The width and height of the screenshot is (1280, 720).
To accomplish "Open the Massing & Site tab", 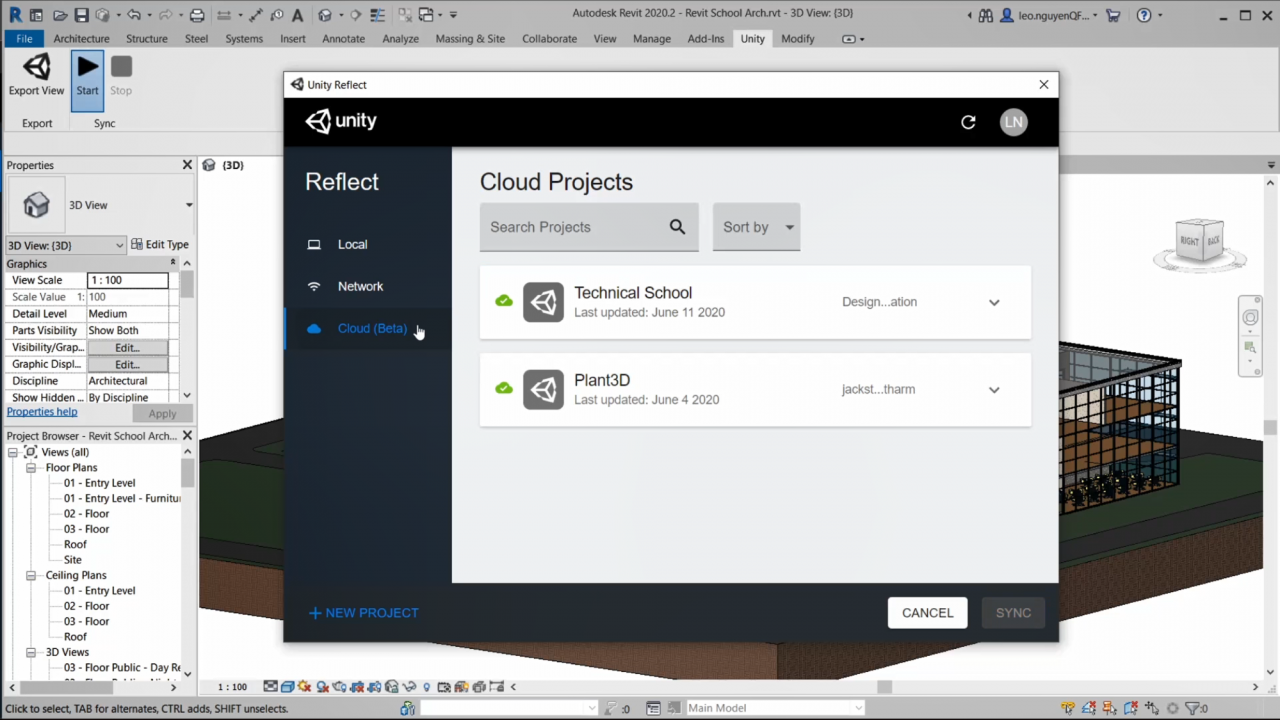I will (x=470, y=38).
